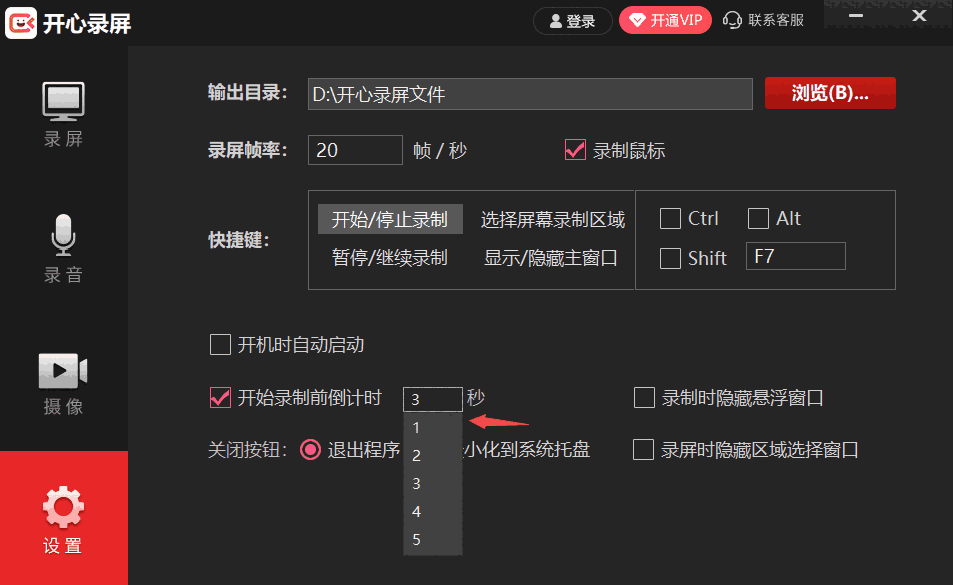Enable 开机时自动启动 auto-start option

tap(220, 345)
